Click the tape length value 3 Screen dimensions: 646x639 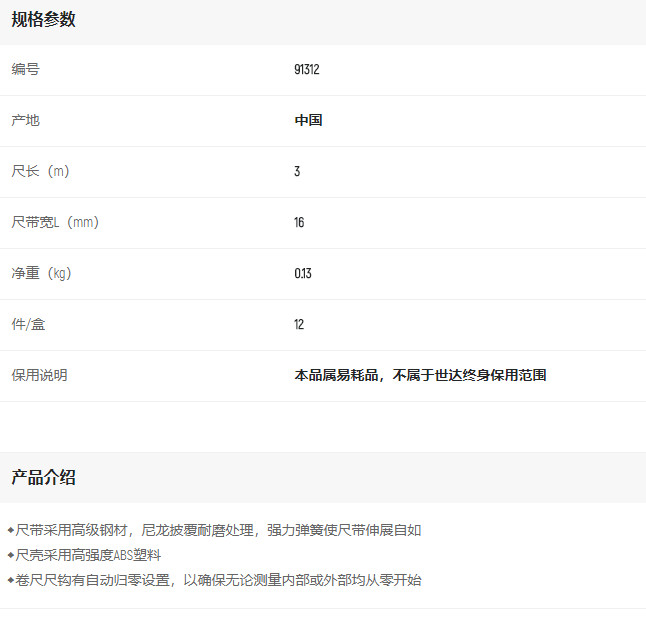297,172
